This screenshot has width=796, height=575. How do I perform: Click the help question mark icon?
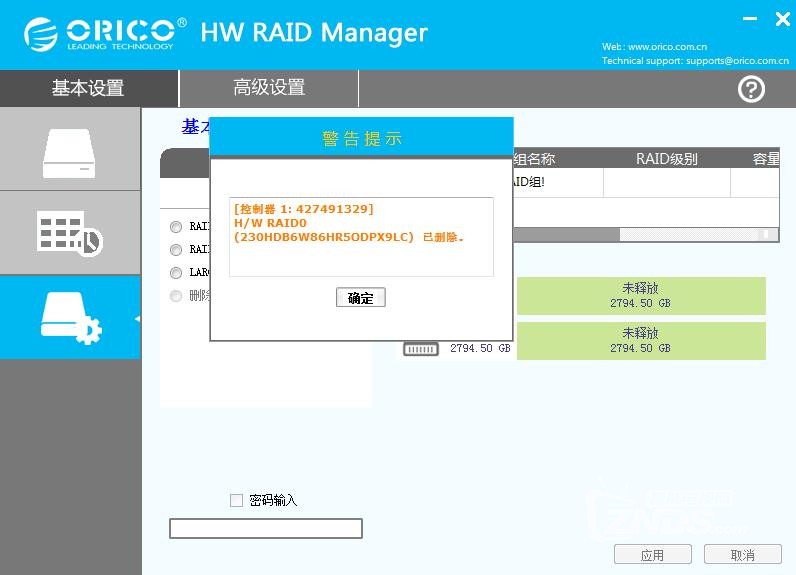751,89
